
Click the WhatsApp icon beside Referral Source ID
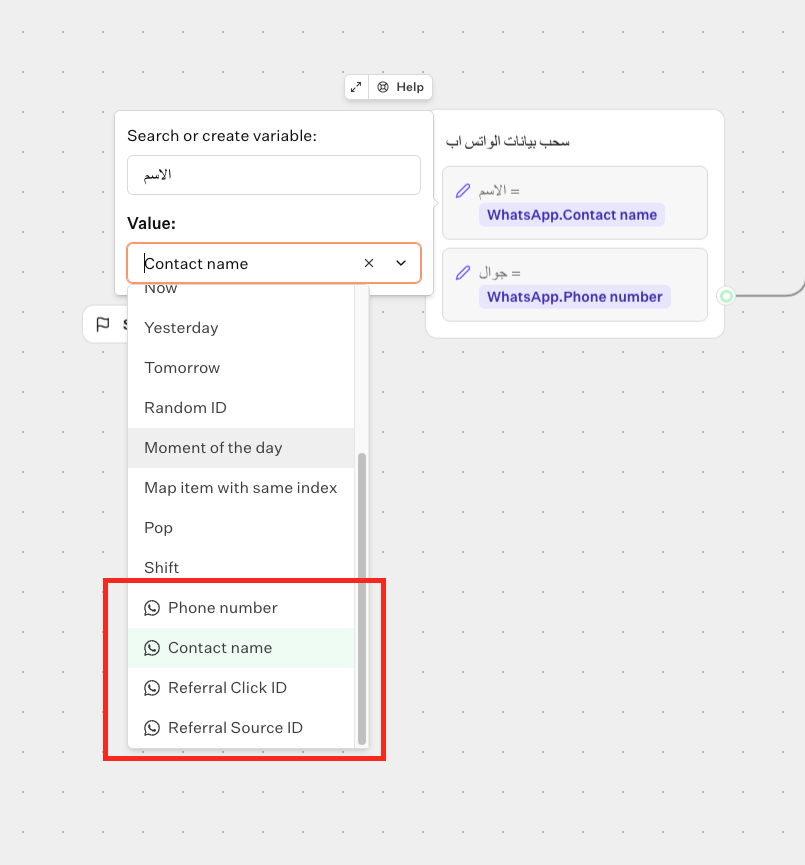pos(152,727)
